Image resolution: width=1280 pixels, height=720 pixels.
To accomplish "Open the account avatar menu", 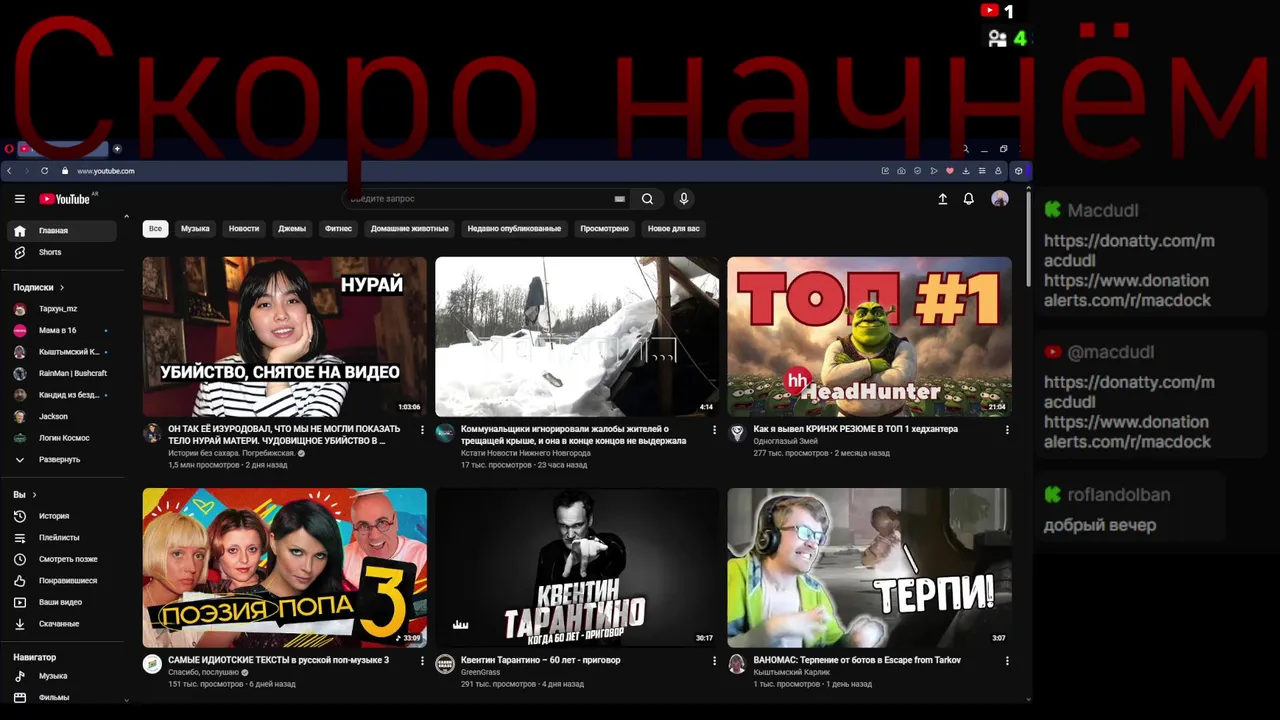I will click(x=999, y=199).
